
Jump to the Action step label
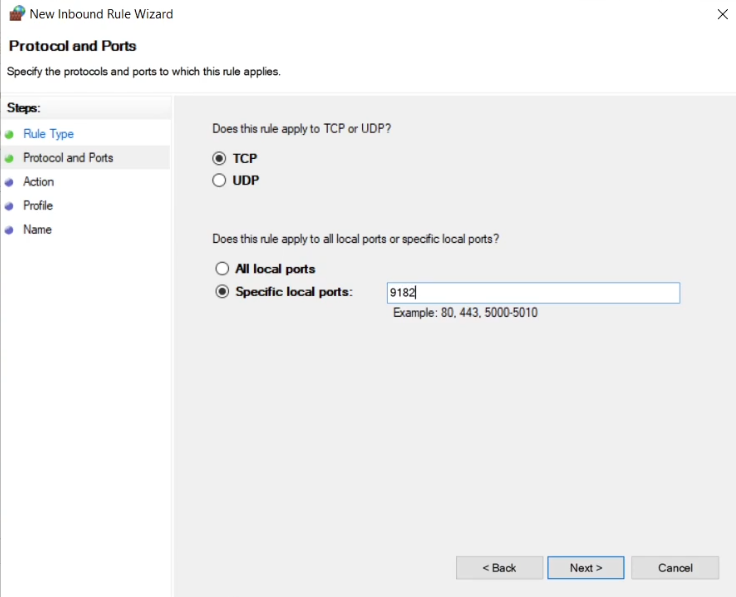(38, 182)
